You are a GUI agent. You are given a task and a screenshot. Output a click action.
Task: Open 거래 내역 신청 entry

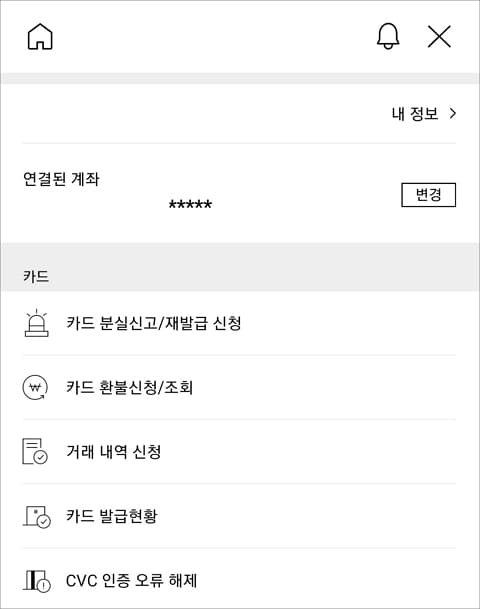tap(240, 451)
